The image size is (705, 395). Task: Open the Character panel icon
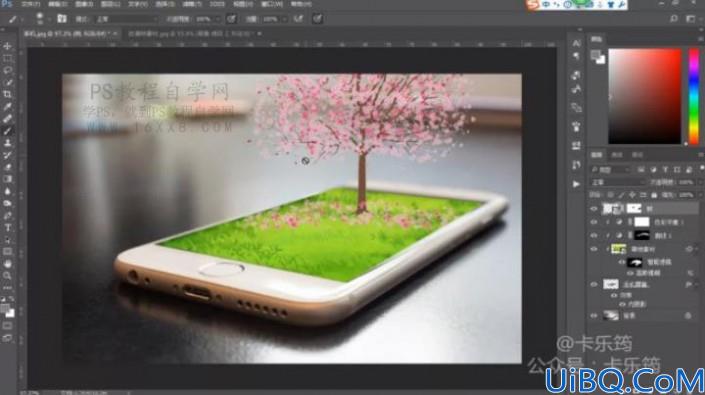tap(576, 43)
